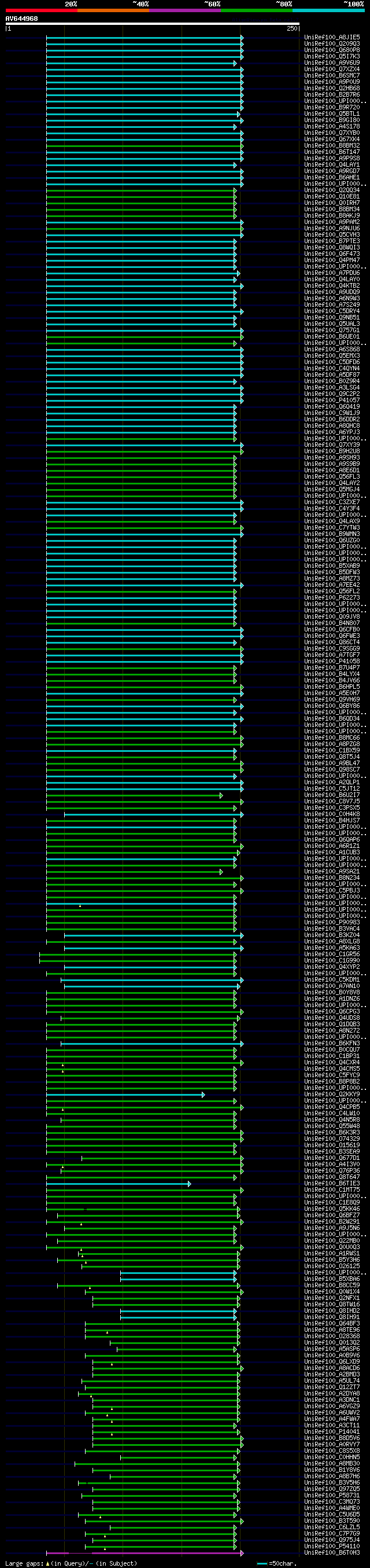
Task: Click hit UniRef100_B8BM32
Action: point(332,146)
